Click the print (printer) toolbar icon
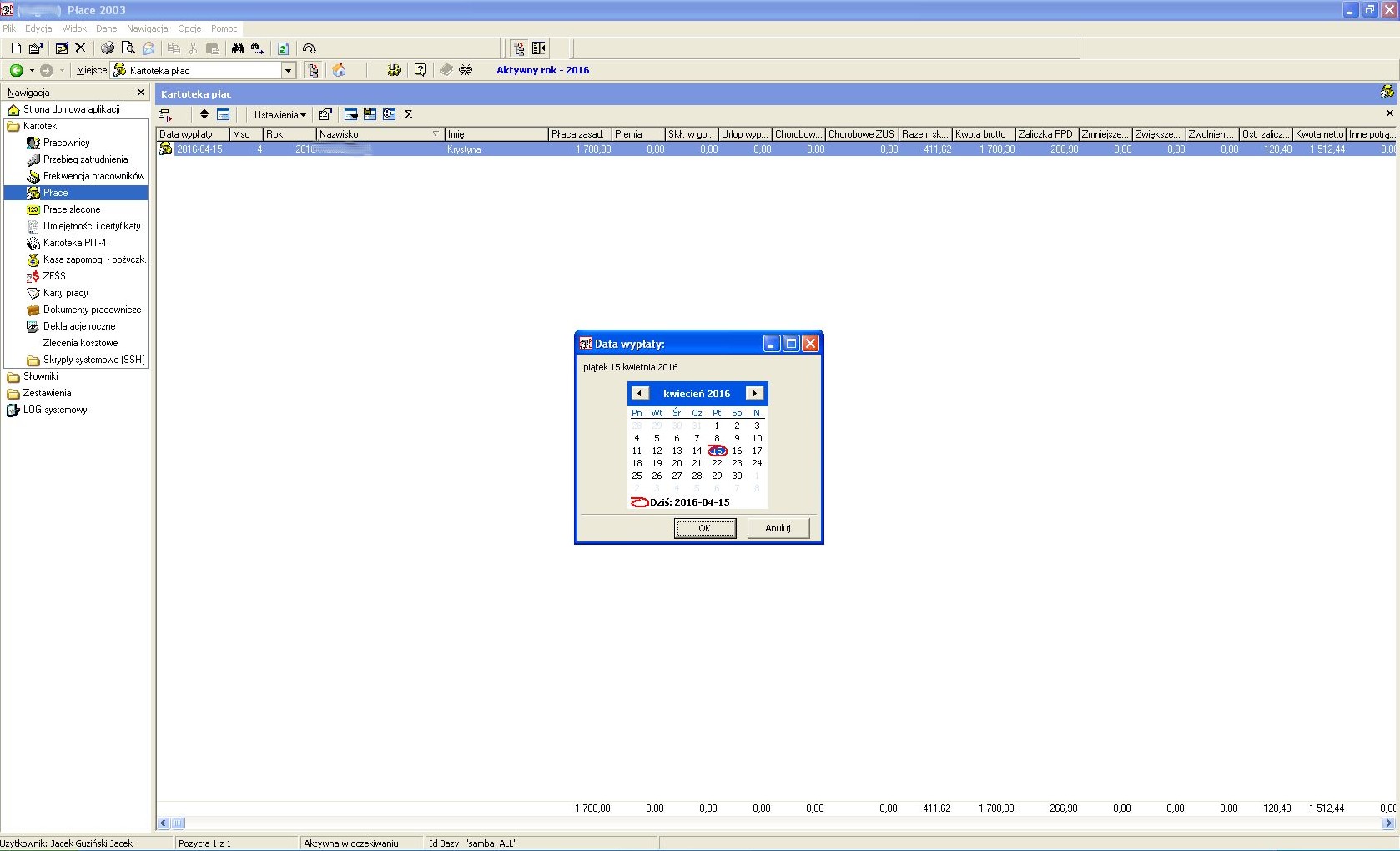 pos(108,48)
